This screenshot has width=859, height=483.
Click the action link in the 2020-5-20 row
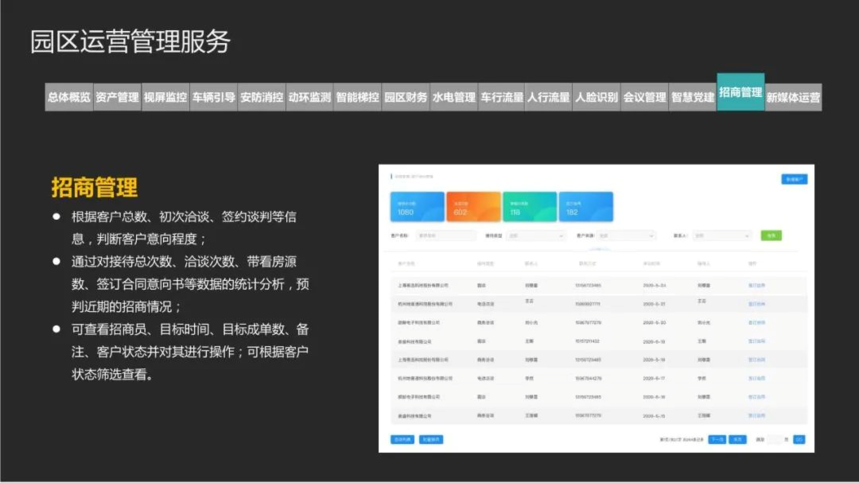[x=757, y=323]
